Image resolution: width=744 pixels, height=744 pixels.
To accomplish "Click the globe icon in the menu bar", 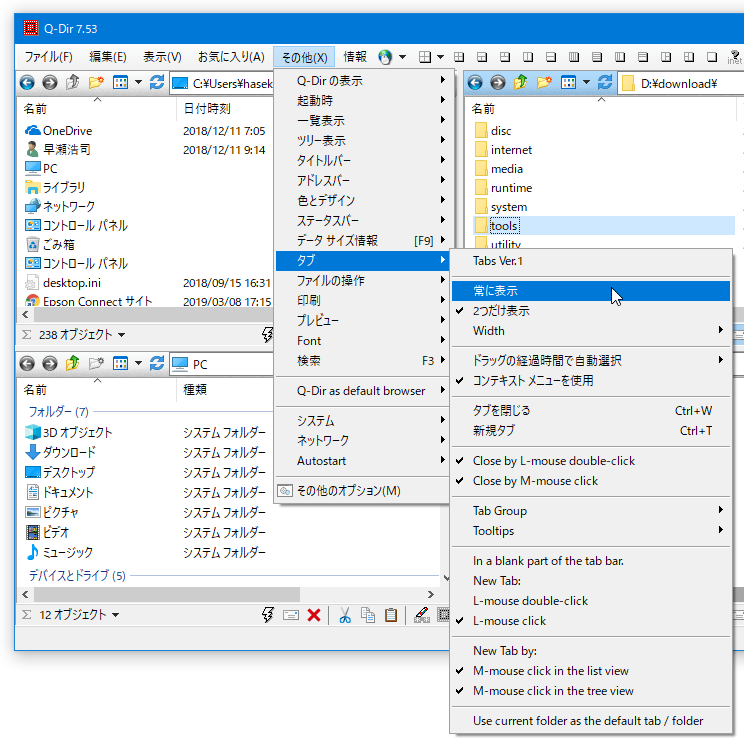I will [385, 57].
